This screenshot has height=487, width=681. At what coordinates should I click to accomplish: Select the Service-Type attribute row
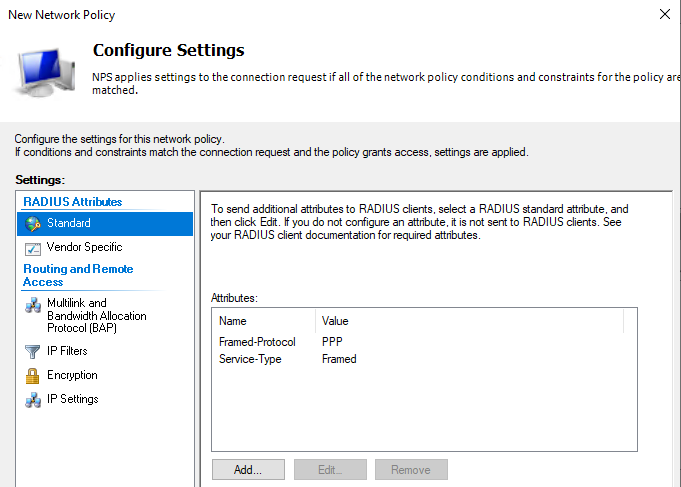tap(250, 359)
